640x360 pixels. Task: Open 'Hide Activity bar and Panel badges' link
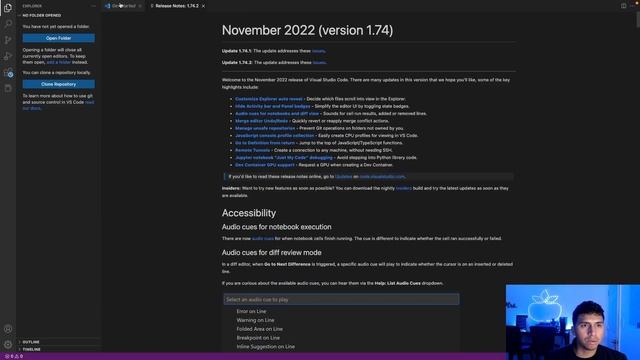click(273, 106)
